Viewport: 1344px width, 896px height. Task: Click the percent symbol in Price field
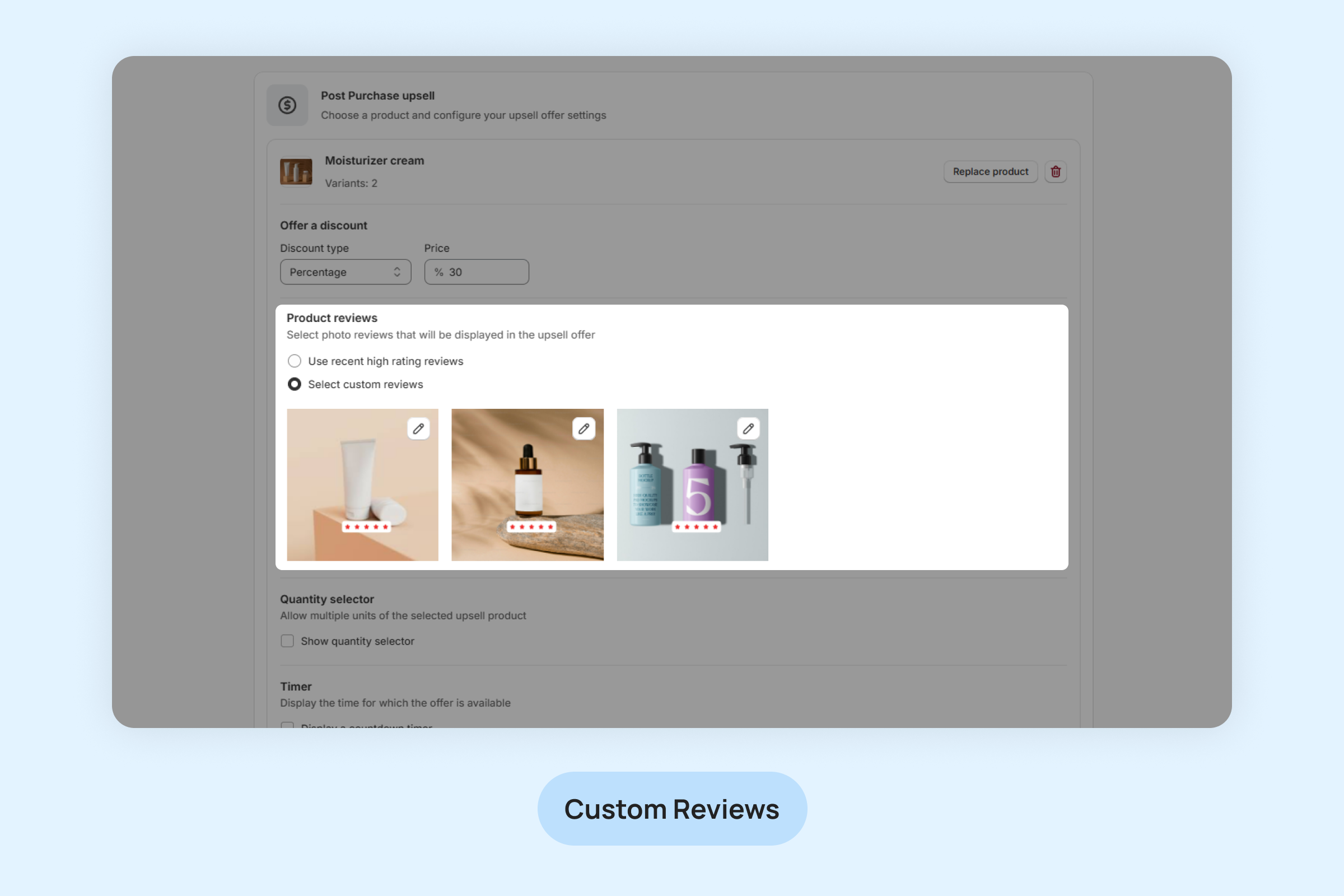[x=439, y=272]
